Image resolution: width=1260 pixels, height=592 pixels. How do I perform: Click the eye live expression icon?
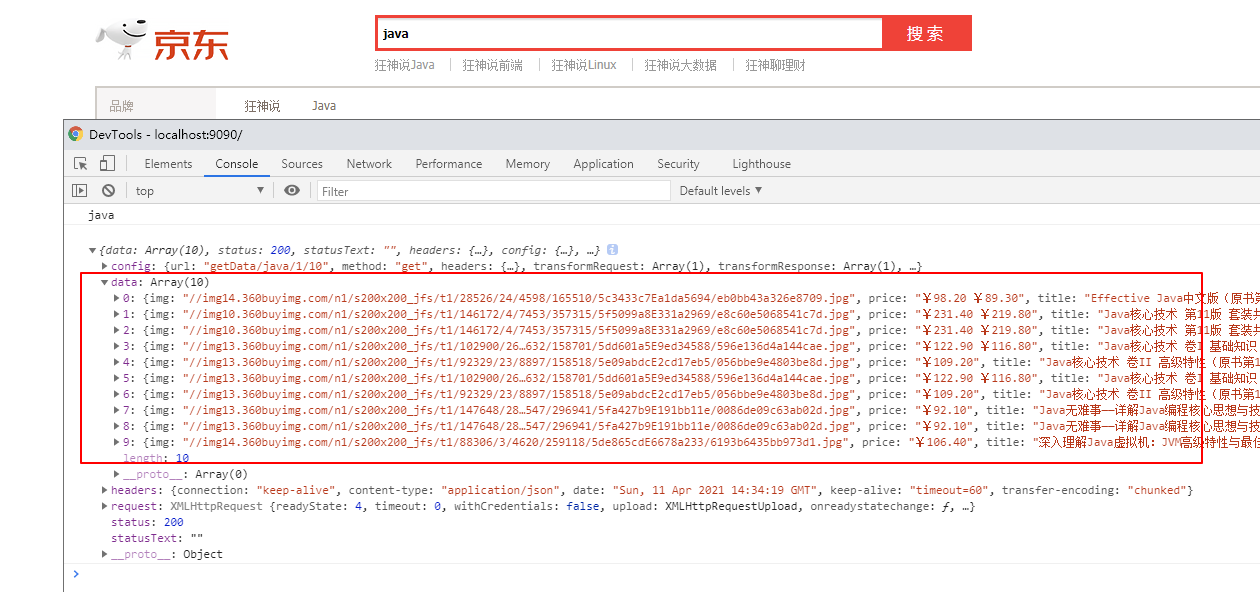(x=292, y=190)
